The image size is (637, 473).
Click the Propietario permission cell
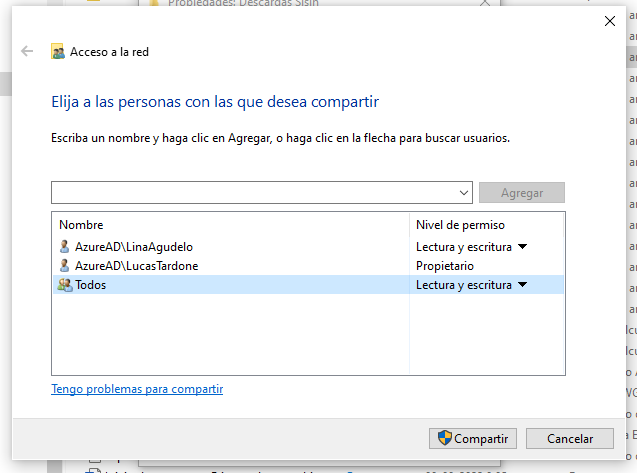[x=444, y=266]
